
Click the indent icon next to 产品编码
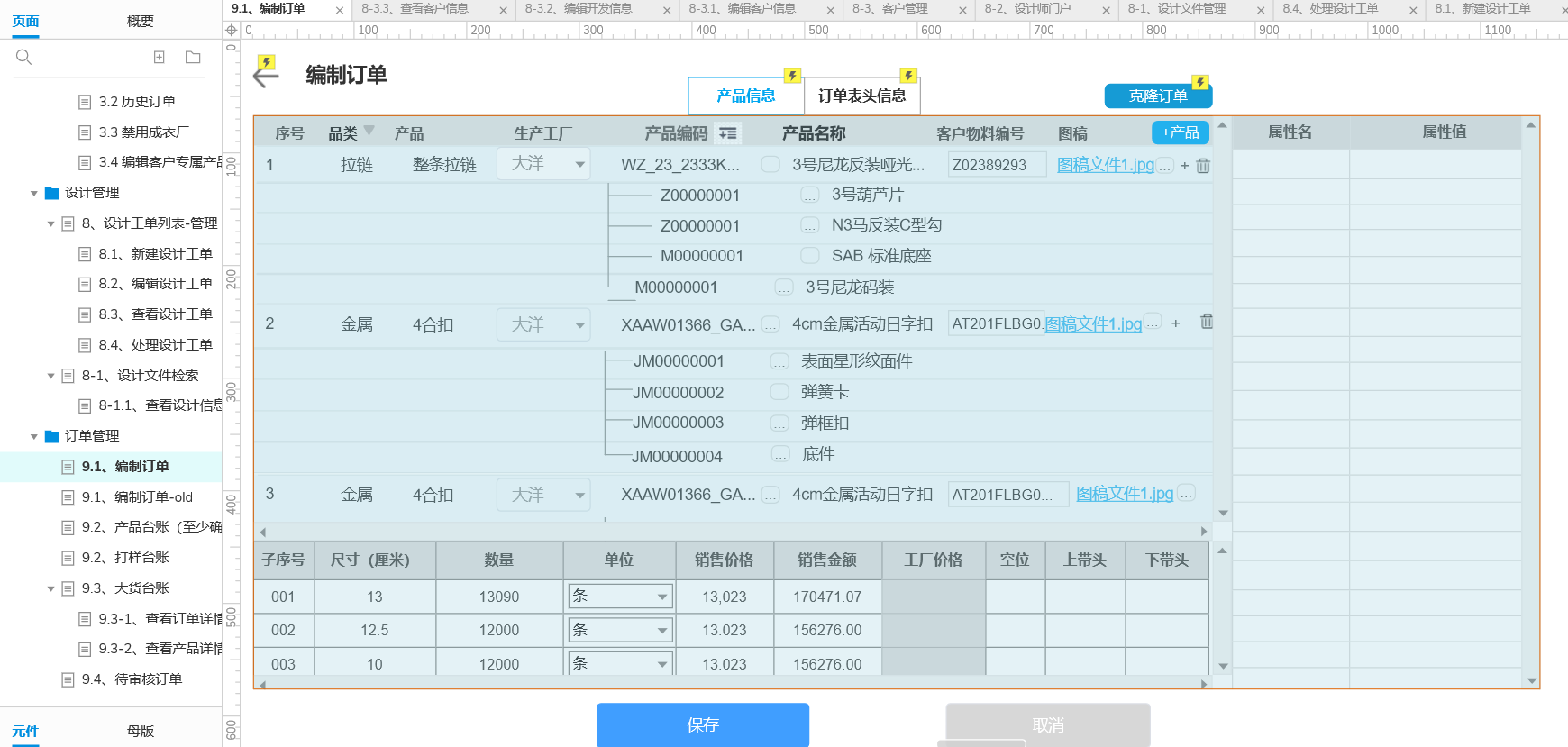pyautogui.click(x=728, y=133)
